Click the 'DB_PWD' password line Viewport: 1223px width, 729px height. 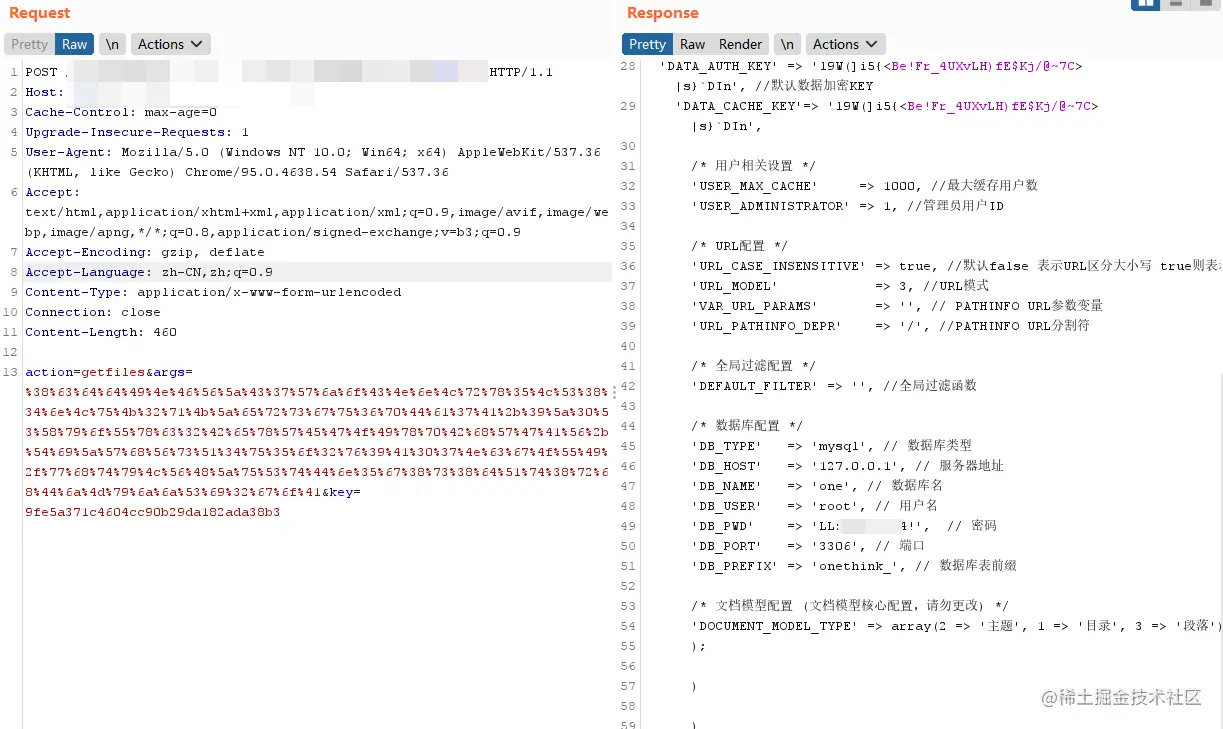(844, 526)
